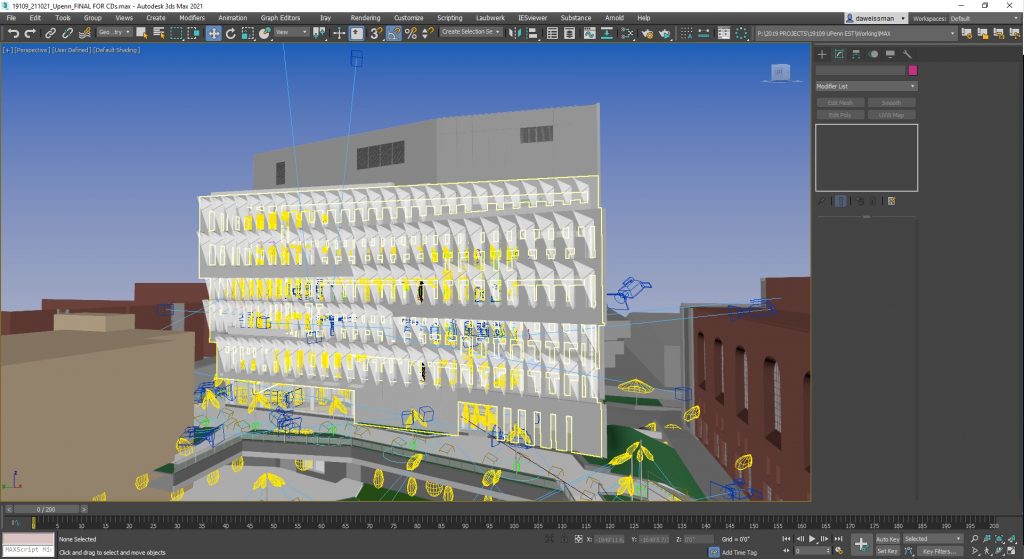The image size is (1024, 559).
Task: Click the Perspective viewport label
Action: coord(32,50)
